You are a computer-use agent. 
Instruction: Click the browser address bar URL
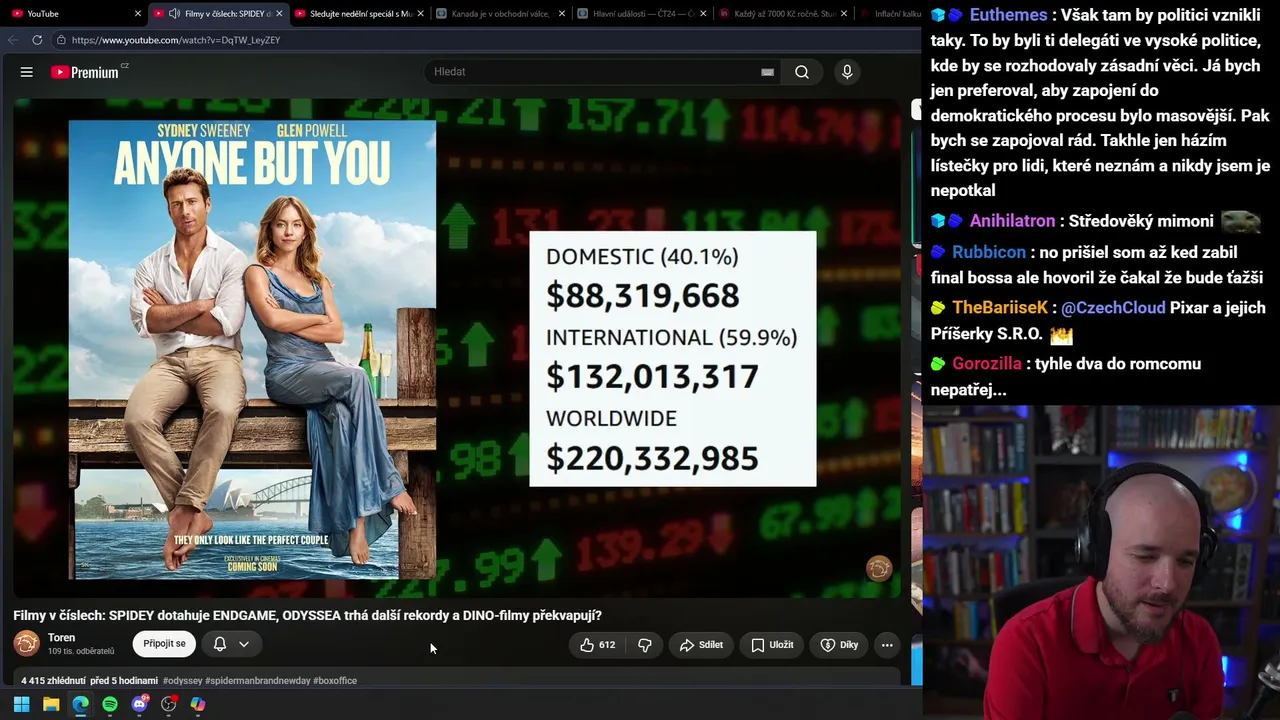coord(176,40)
